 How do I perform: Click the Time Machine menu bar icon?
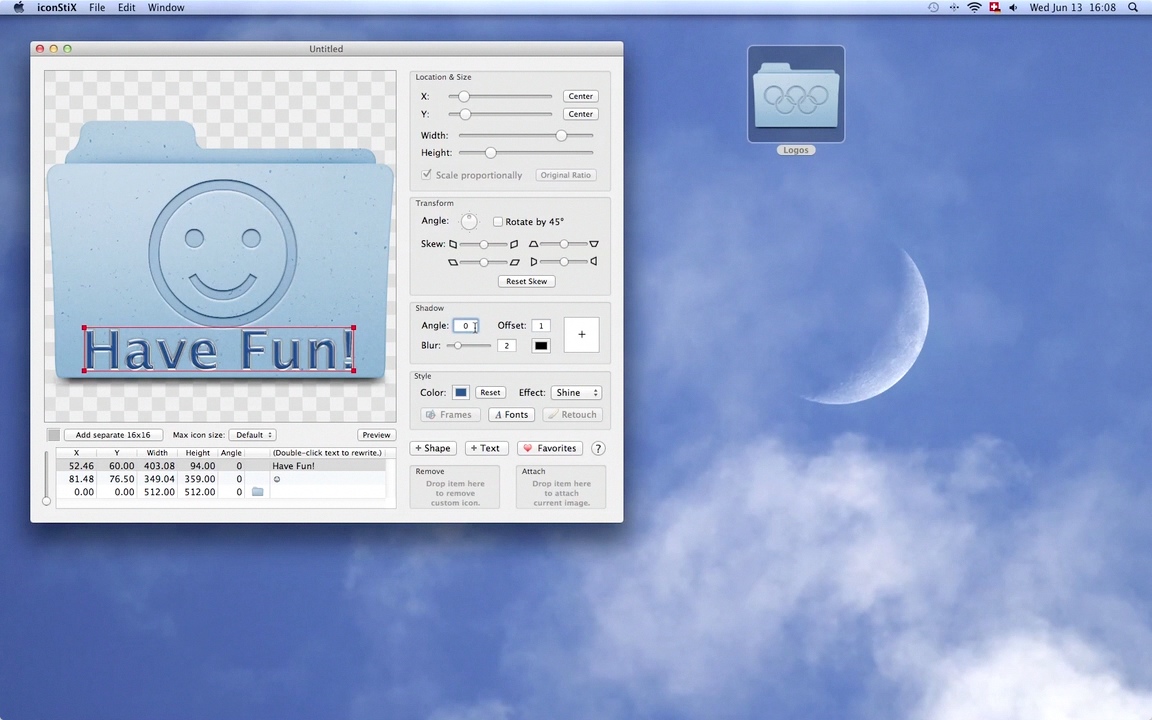click(x=933, y=7)
